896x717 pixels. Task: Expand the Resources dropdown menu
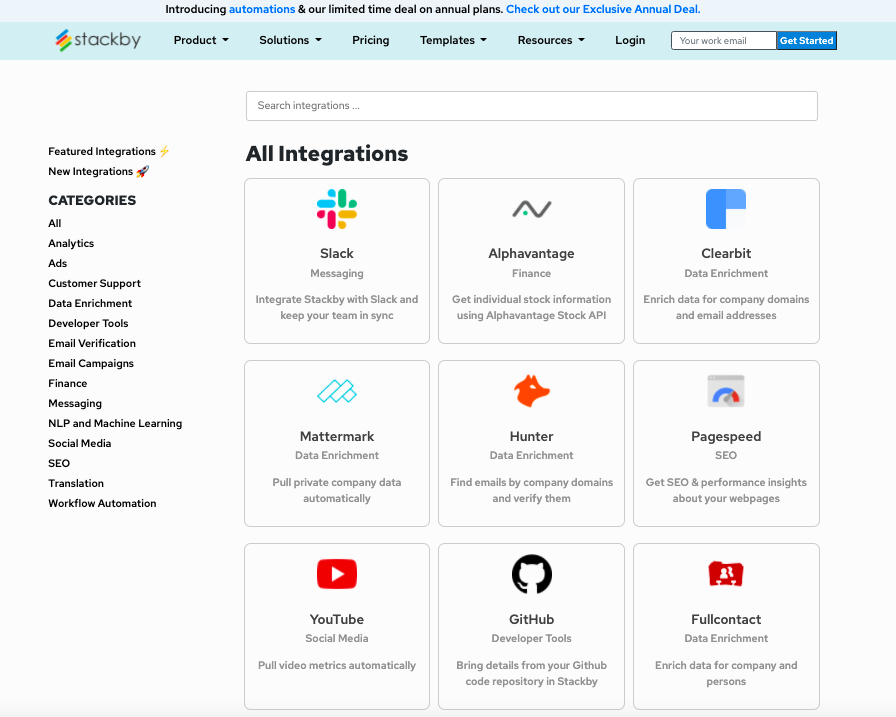551,40
